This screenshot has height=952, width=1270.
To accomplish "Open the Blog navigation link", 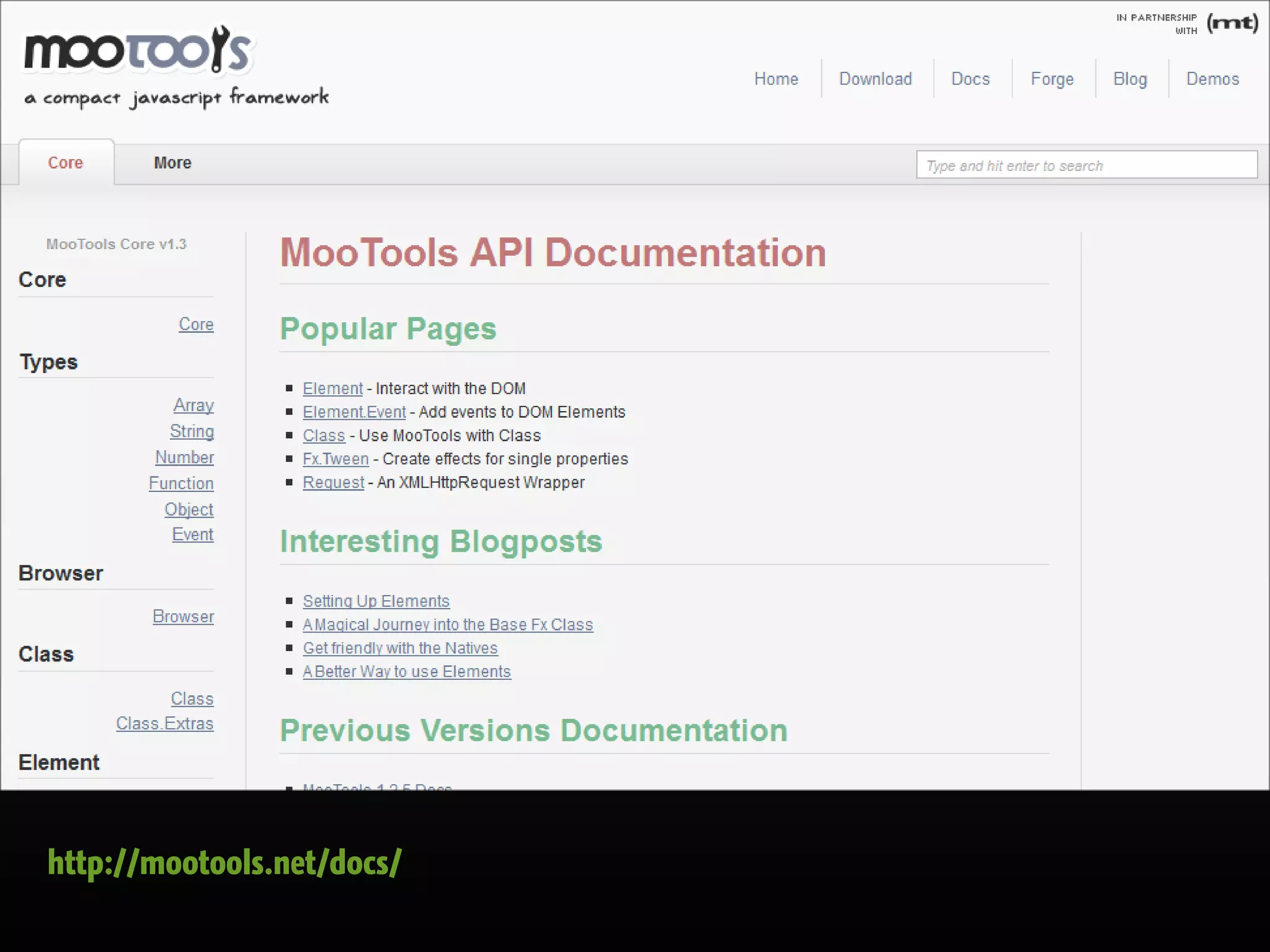I will pyautogui.click(x=1130, y=79).
